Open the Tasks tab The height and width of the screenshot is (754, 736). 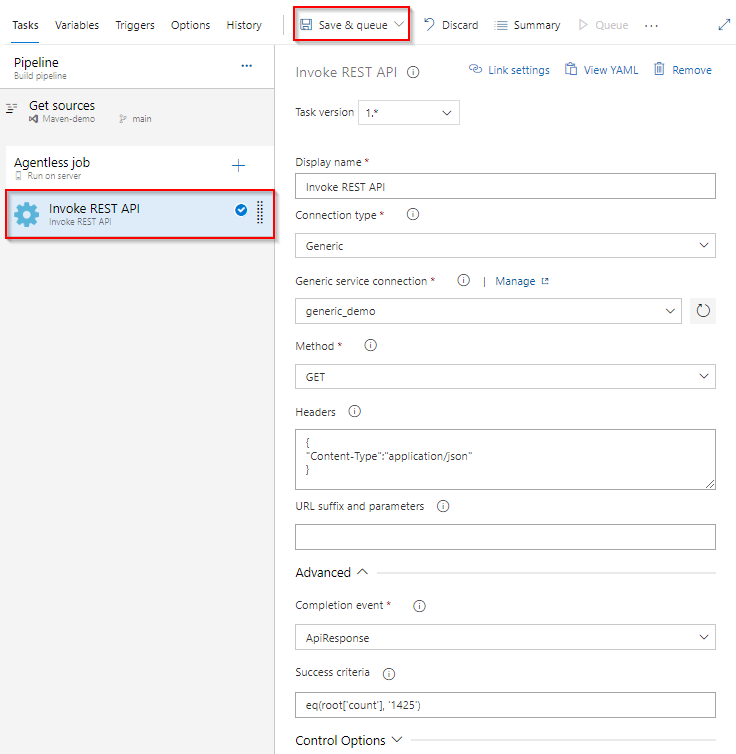tap(25, 25)
